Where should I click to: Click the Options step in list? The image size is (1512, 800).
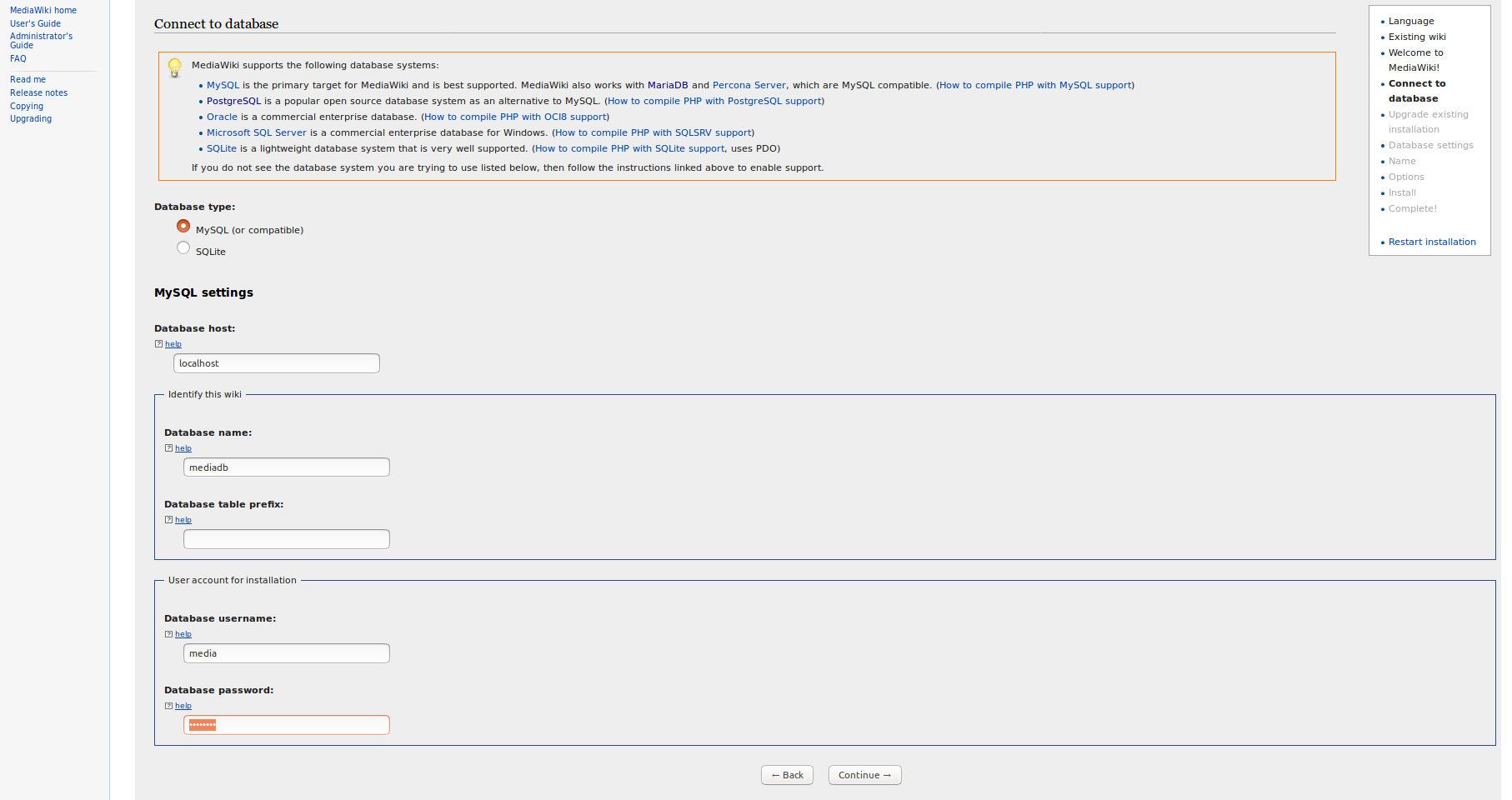1406,177
